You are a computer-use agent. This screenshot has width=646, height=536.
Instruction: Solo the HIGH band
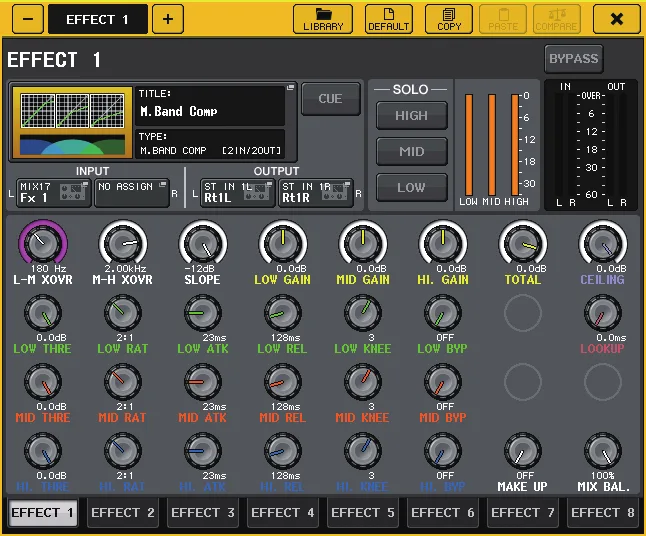pos(412,116)
